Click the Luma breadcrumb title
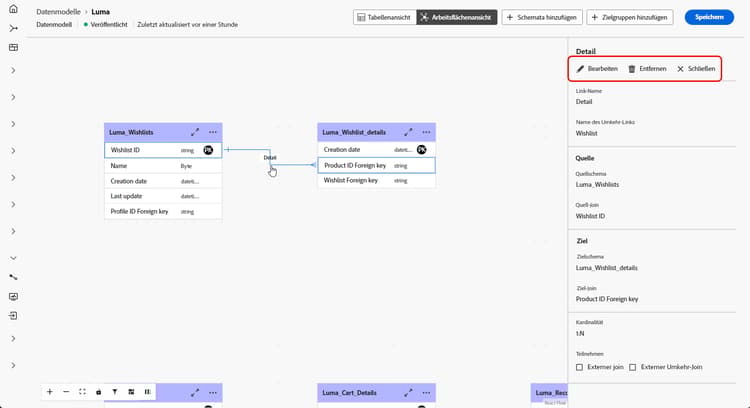750x408 pixels. point(100,11)
